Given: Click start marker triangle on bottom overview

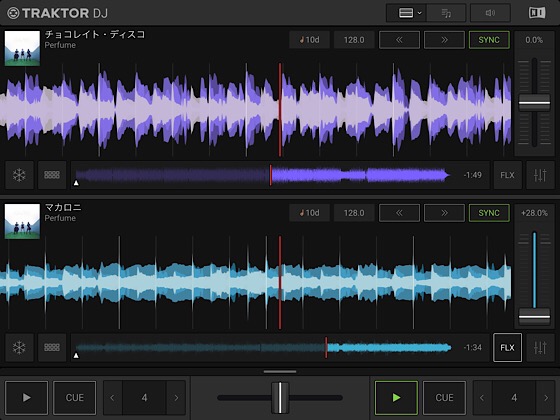Looking at the screenshot, I should [x=76, y=356].
